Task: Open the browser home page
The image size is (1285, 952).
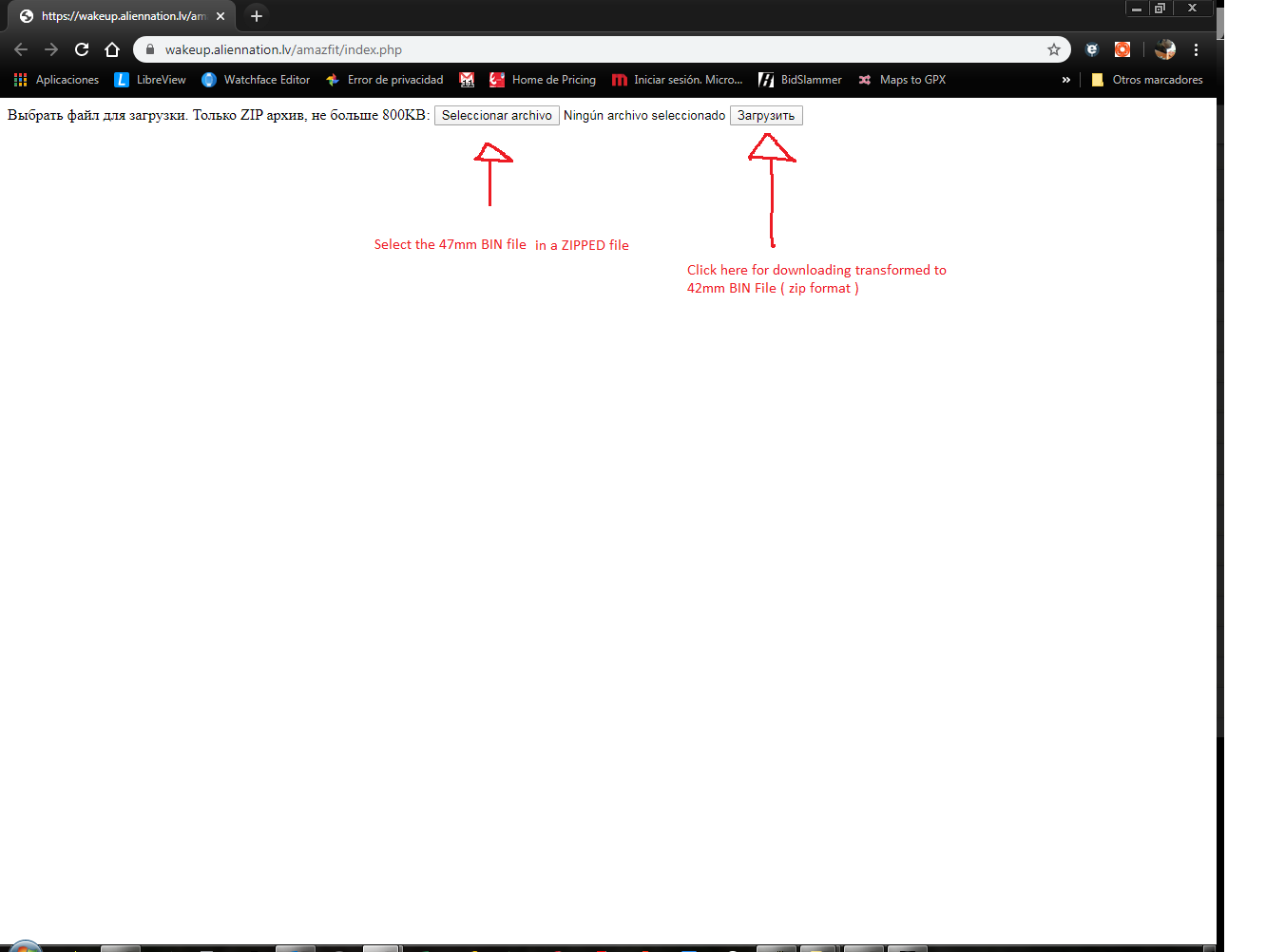Action: 112,49
